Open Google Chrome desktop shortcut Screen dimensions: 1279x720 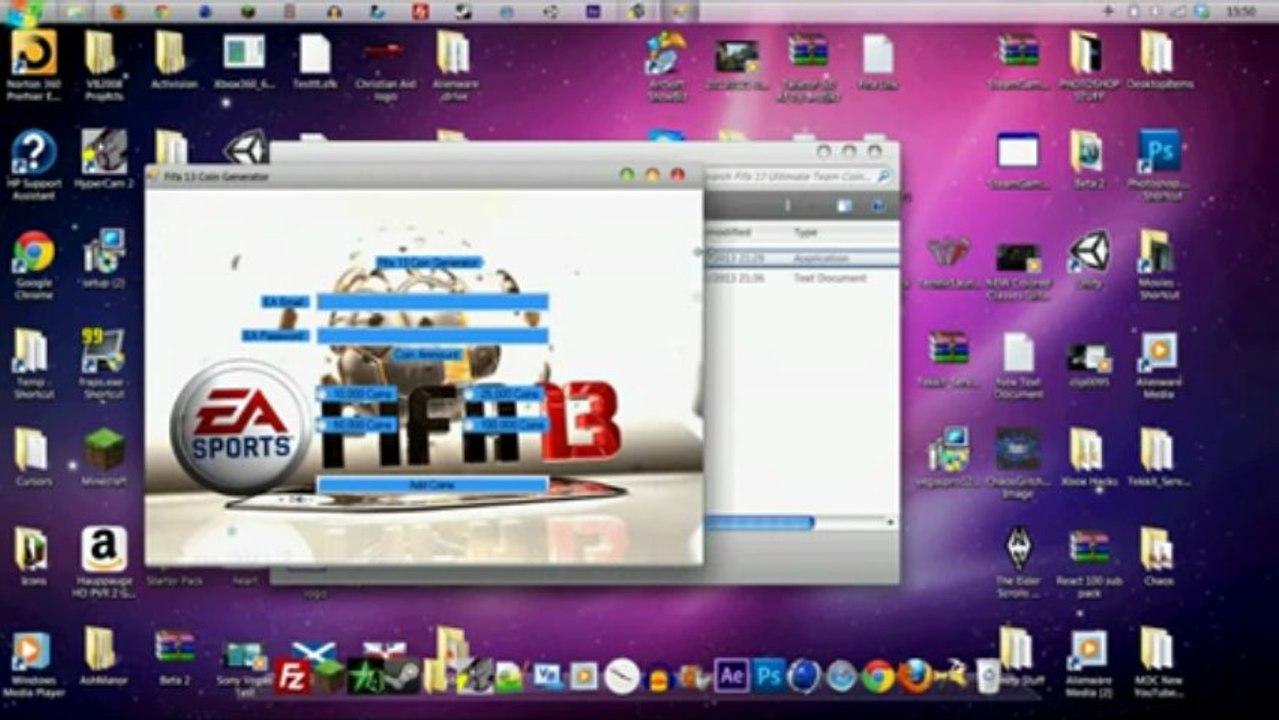point(34,264)
